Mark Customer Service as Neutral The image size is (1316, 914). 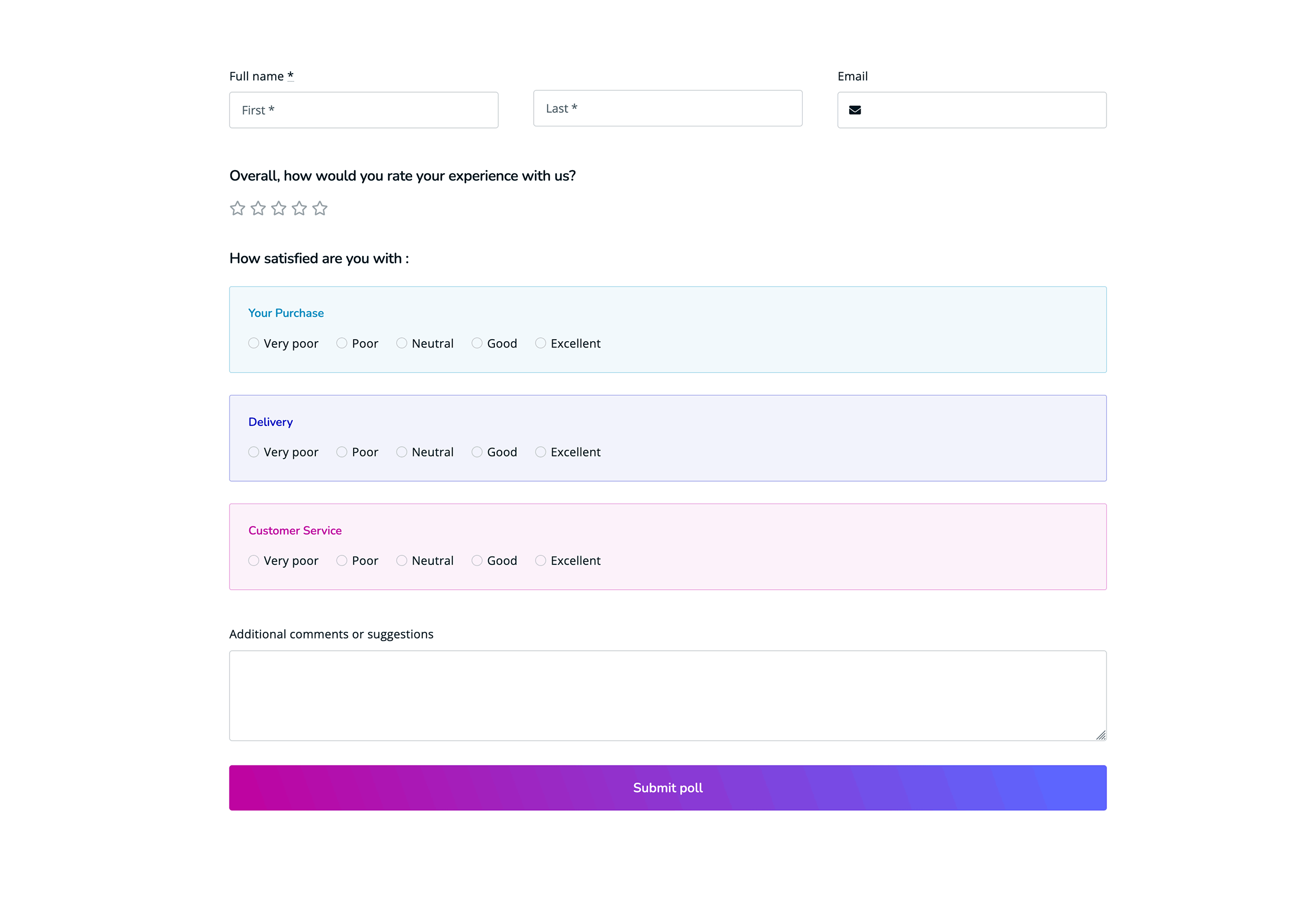click(402, 560)
